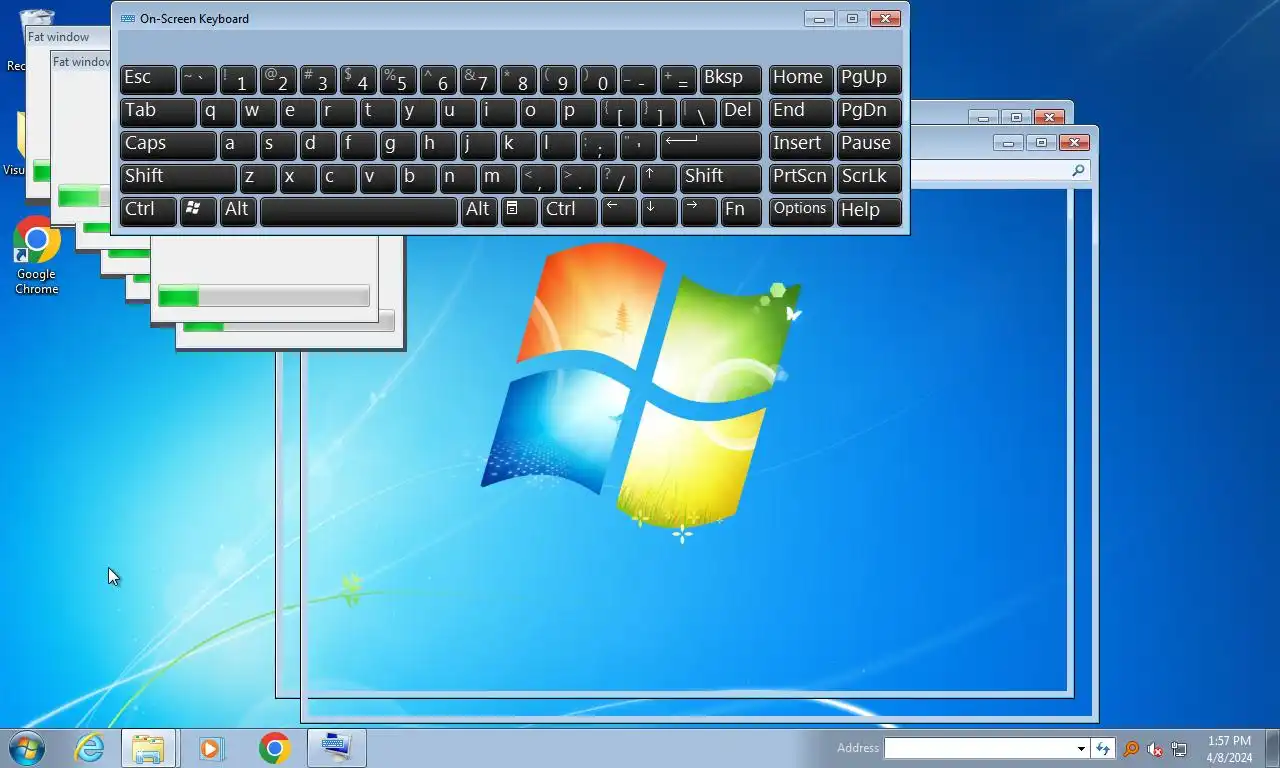This screenshot has width=1280, height=768.
Task: Hit the left arrow key on the keyboard
Action: click(619, 210)
